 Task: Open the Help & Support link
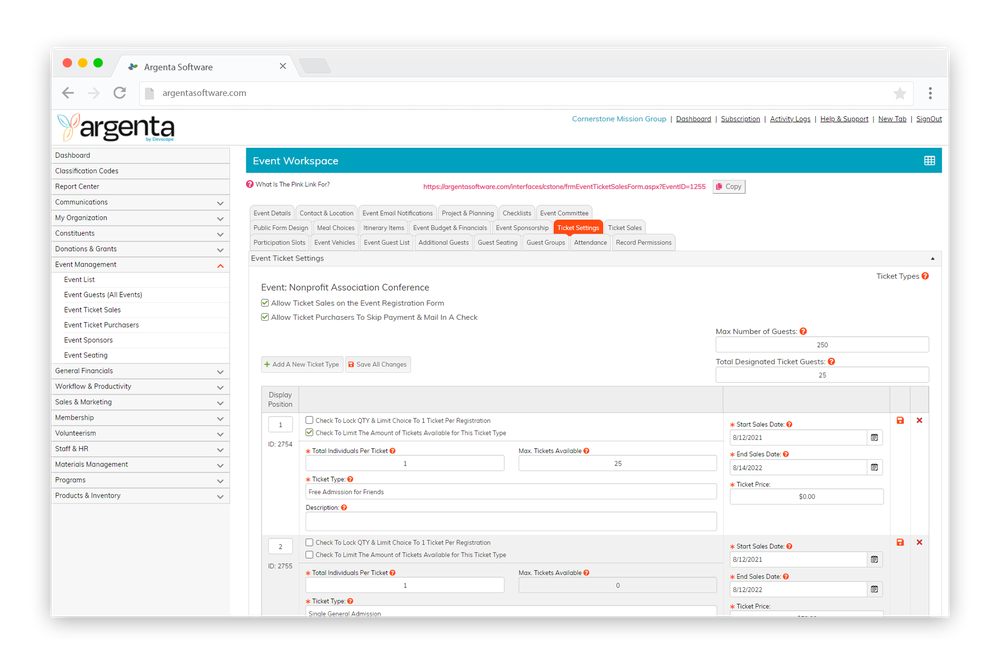pos(844,119)
